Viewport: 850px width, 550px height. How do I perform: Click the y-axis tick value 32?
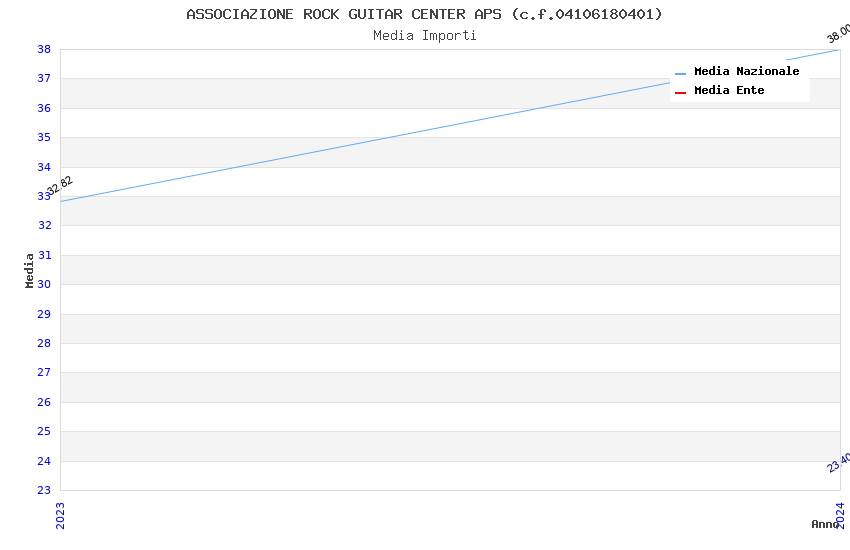pos(45,225)
